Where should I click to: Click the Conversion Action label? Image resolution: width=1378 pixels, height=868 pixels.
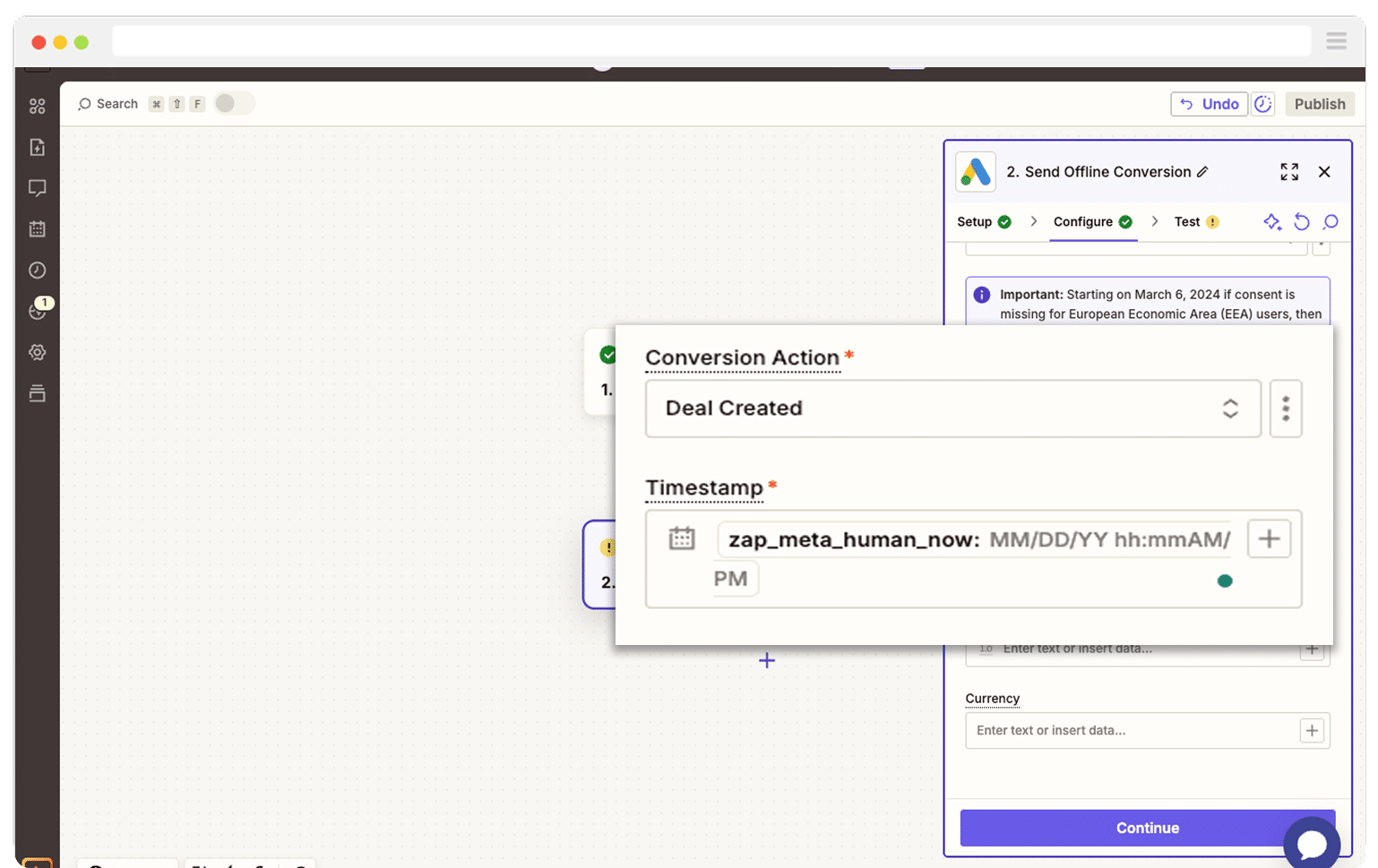[x=743, y=357]
